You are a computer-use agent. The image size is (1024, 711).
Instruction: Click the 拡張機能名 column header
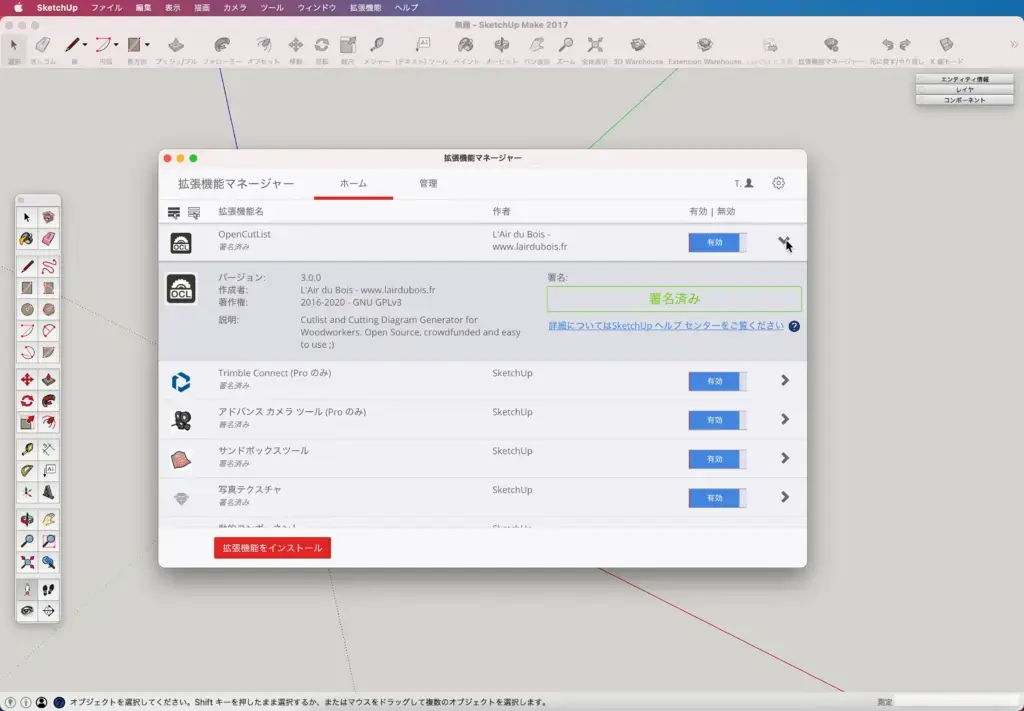241,212
